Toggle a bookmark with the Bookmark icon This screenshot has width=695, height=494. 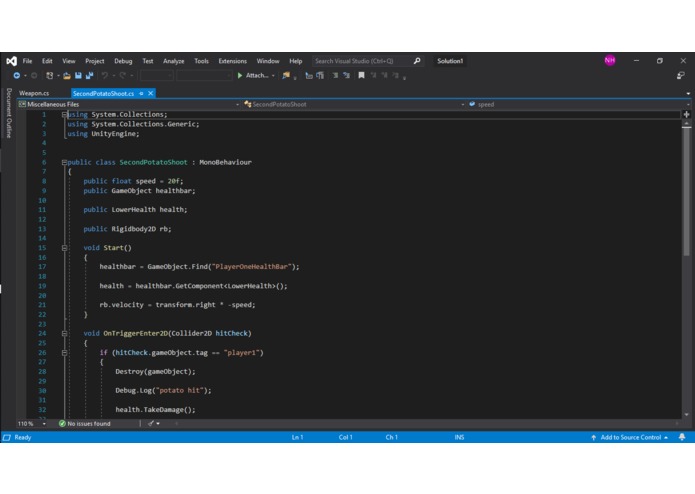click(361, 76)
